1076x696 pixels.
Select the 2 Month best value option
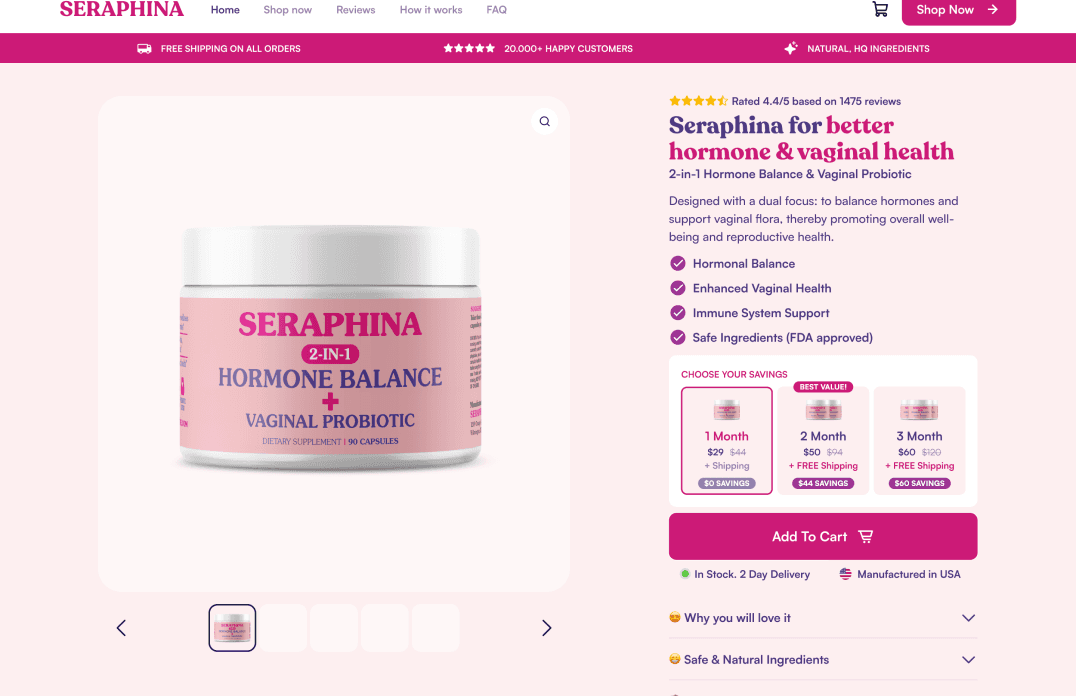pos(823,441)
